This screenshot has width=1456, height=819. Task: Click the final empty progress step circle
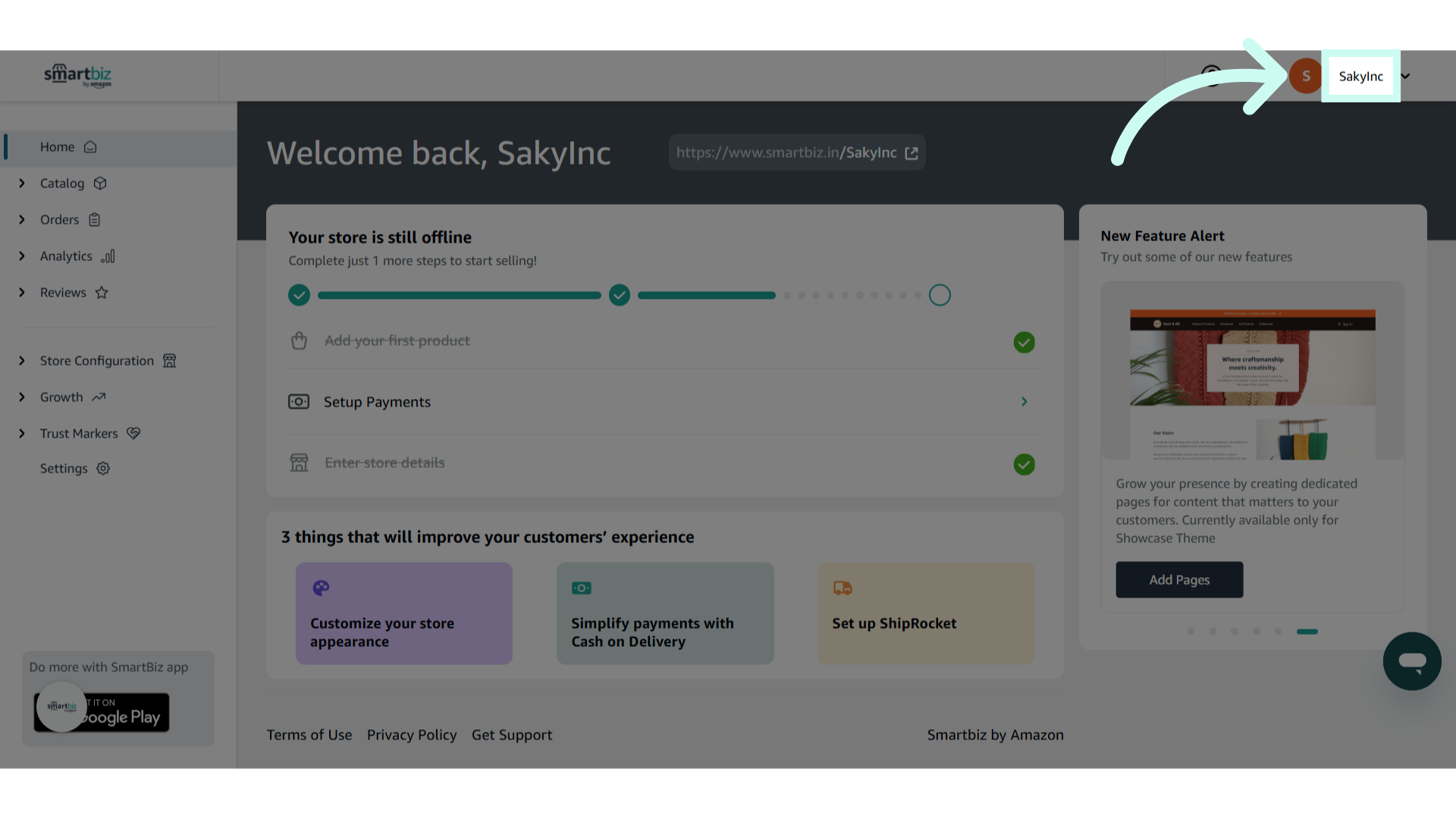(x=940, y=295)
